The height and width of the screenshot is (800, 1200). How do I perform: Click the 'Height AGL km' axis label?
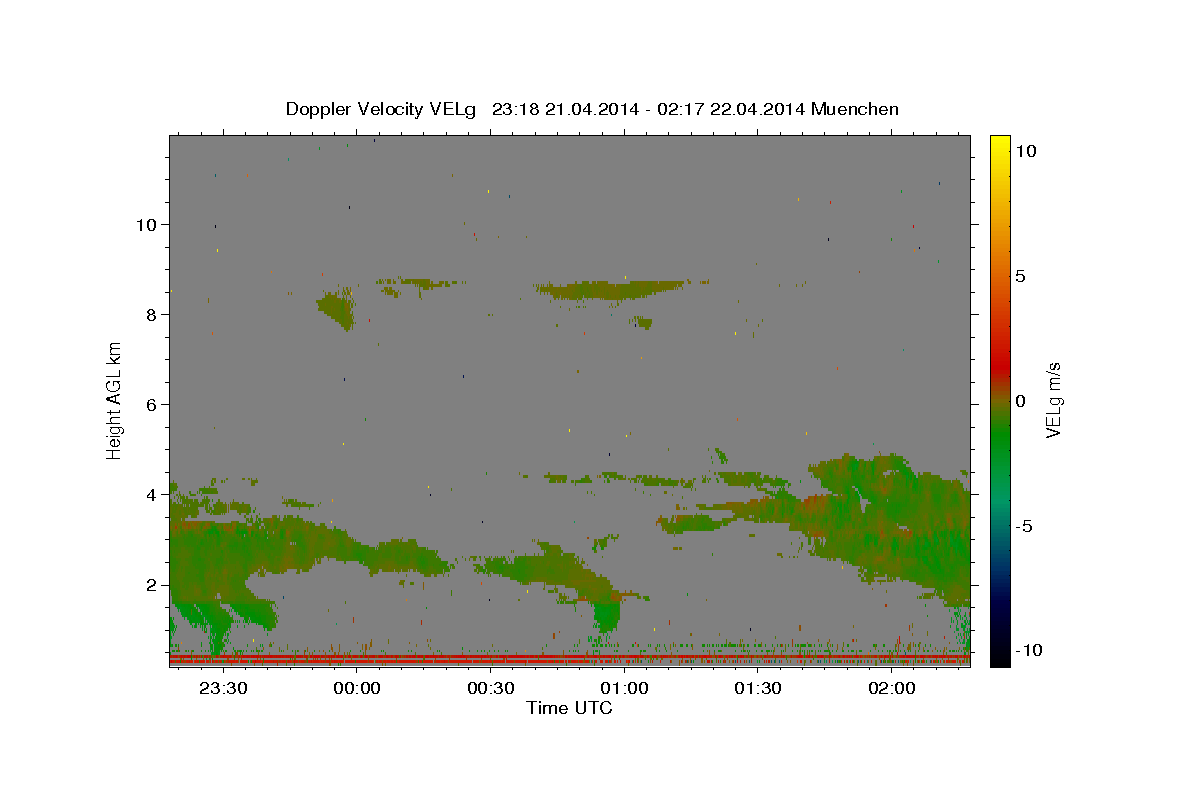115,400
